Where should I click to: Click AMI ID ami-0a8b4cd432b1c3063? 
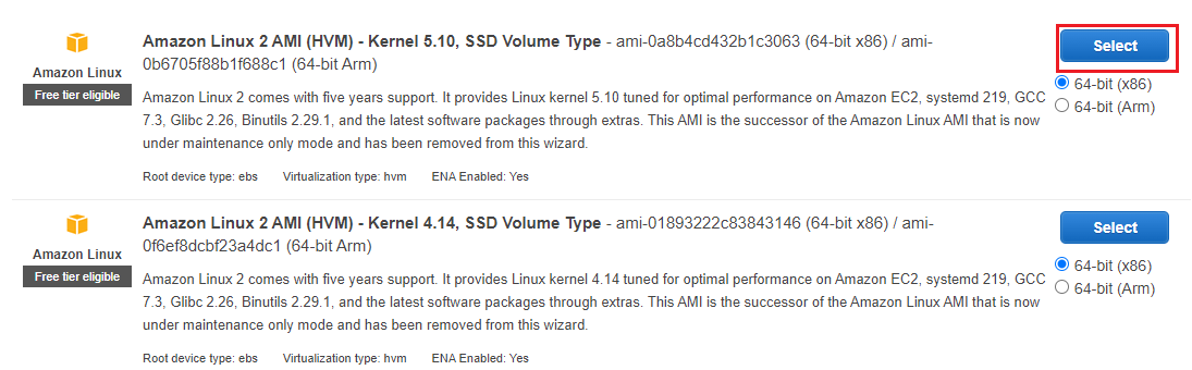coord(709,43)
